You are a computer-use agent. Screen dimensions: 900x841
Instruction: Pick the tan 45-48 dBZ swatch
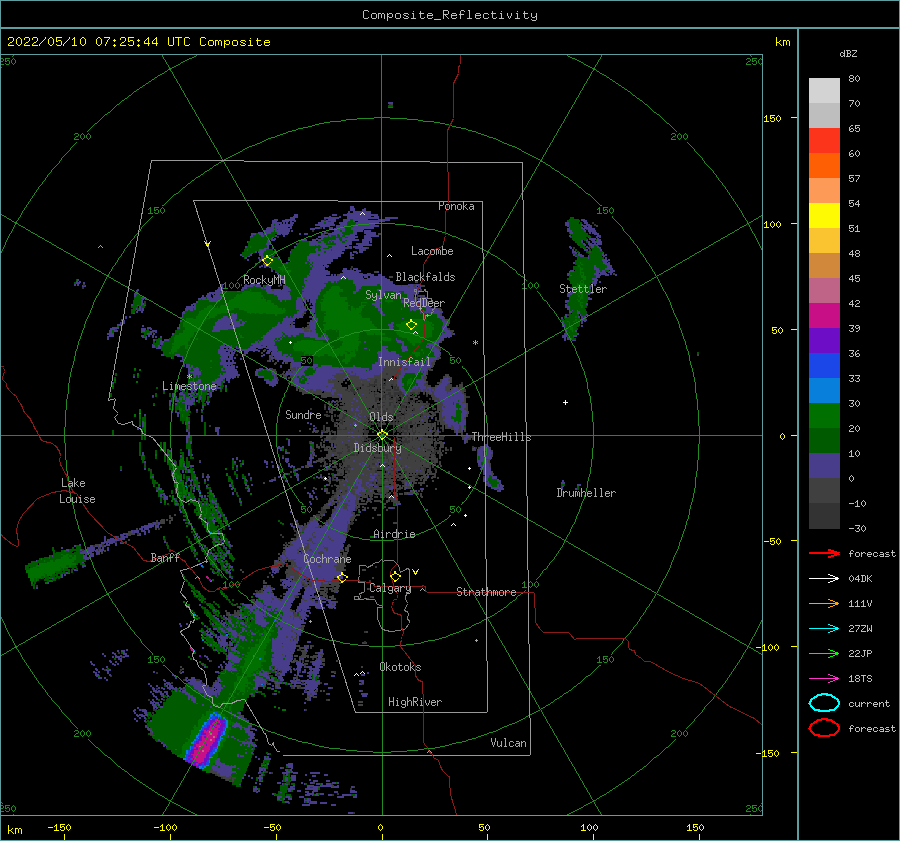824,265
